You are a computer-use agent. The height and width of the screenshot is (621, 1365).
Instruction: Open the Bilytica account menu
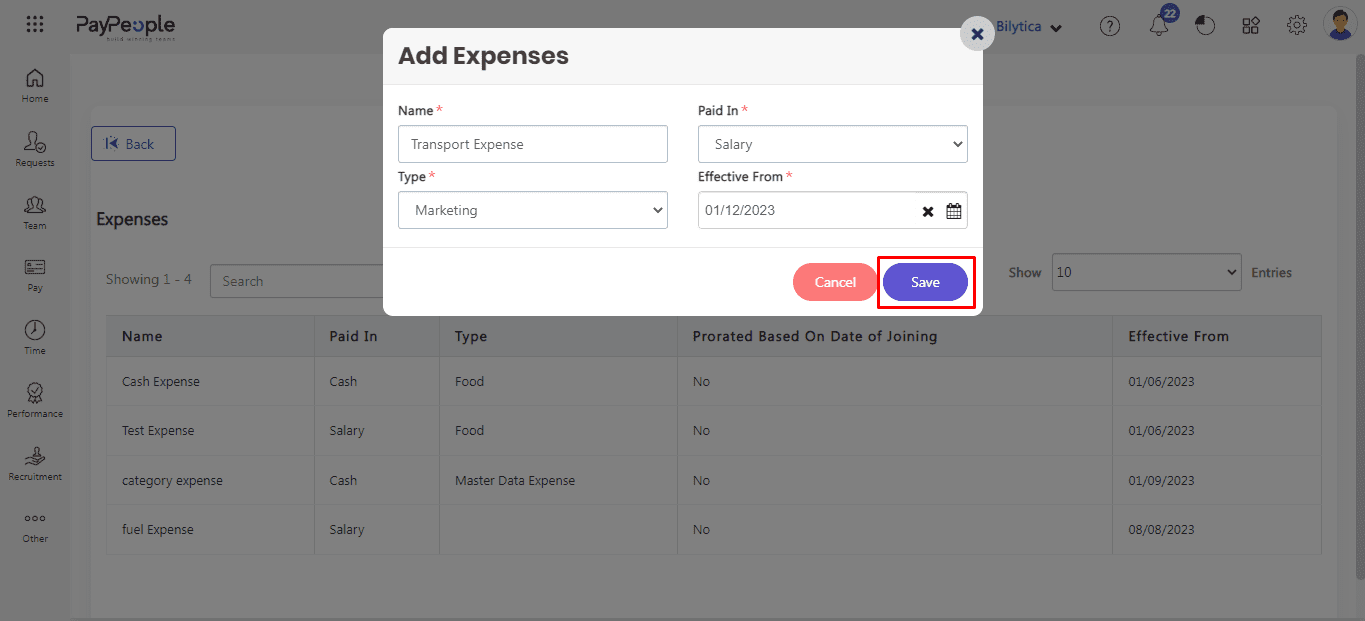[x=1023, y=26]
